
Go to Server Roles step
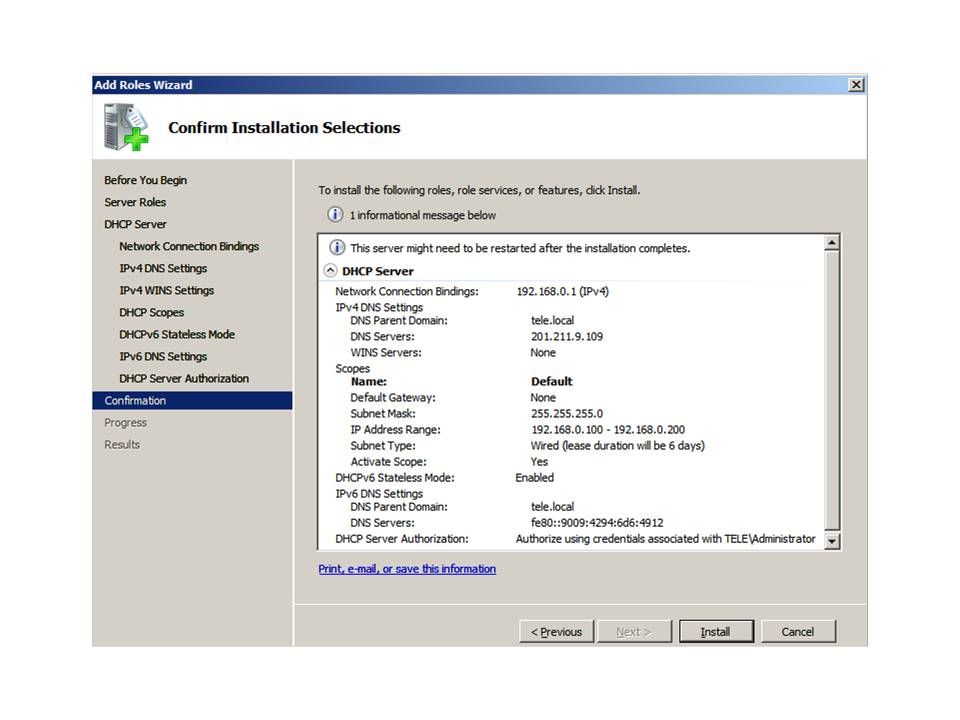pos(135,202)
